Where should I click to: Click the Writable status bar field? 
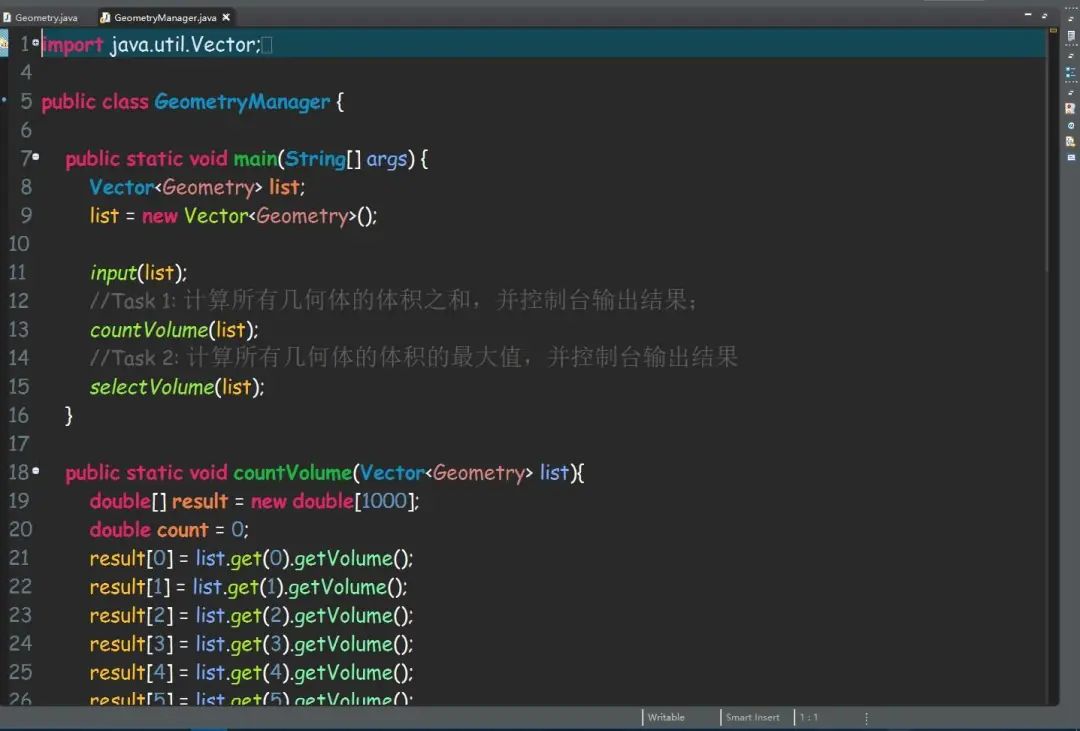click(666, 717)
